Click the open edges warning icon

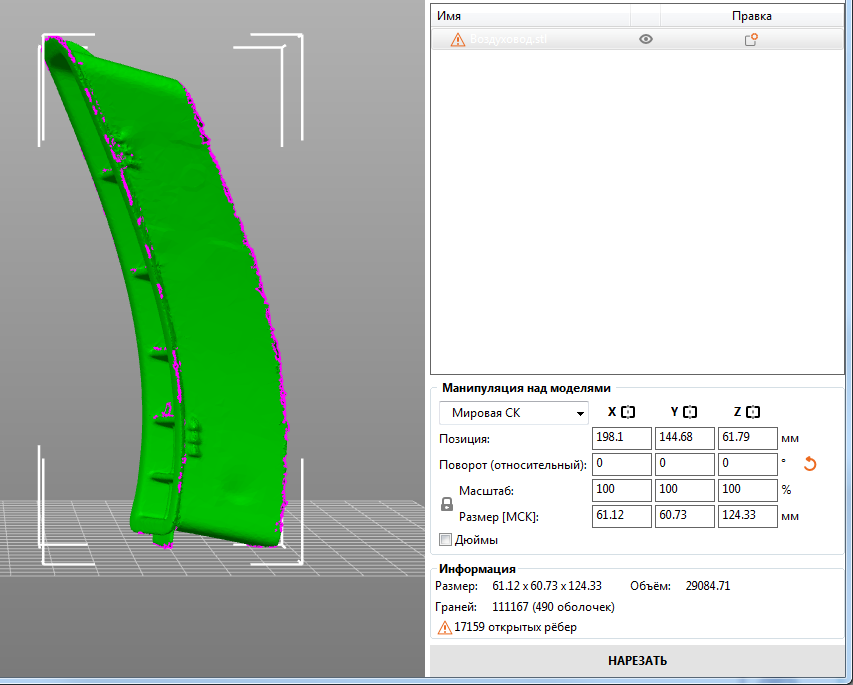[444, 628]
